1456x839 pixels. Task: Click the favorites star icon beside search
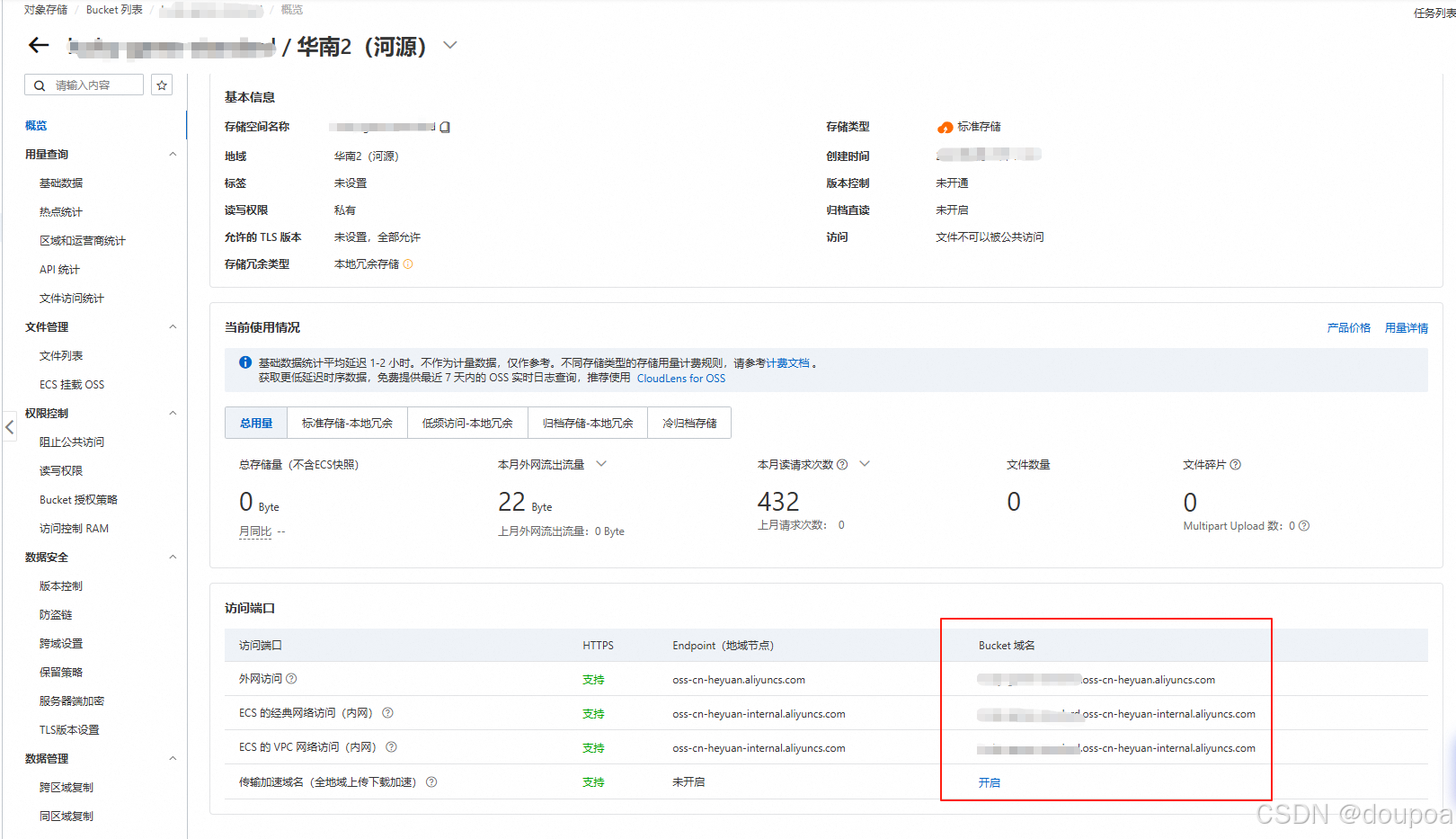tap(162, 85)
